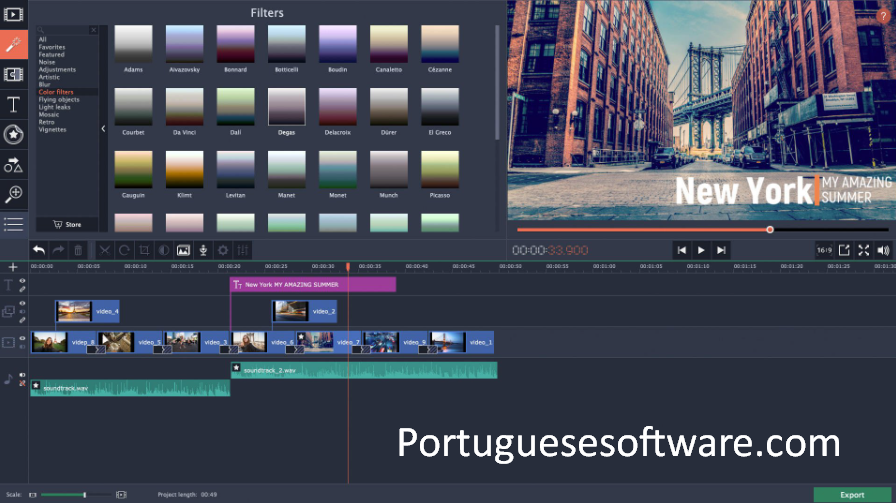This screenshot has height=503, width=896.
Task: Open the filter Store button
Action: click(x=67, y=224)
